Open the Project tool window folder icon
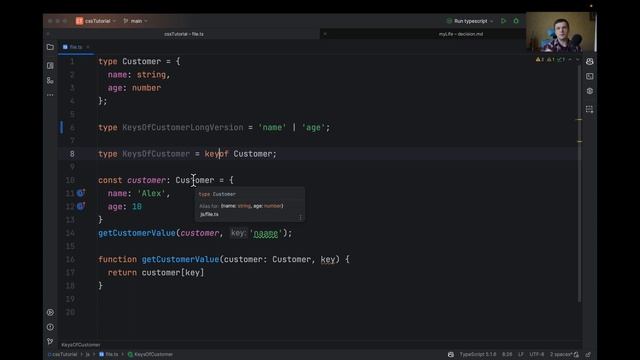The width and height of the screenshot is (640, 360). tap(50, 47)
